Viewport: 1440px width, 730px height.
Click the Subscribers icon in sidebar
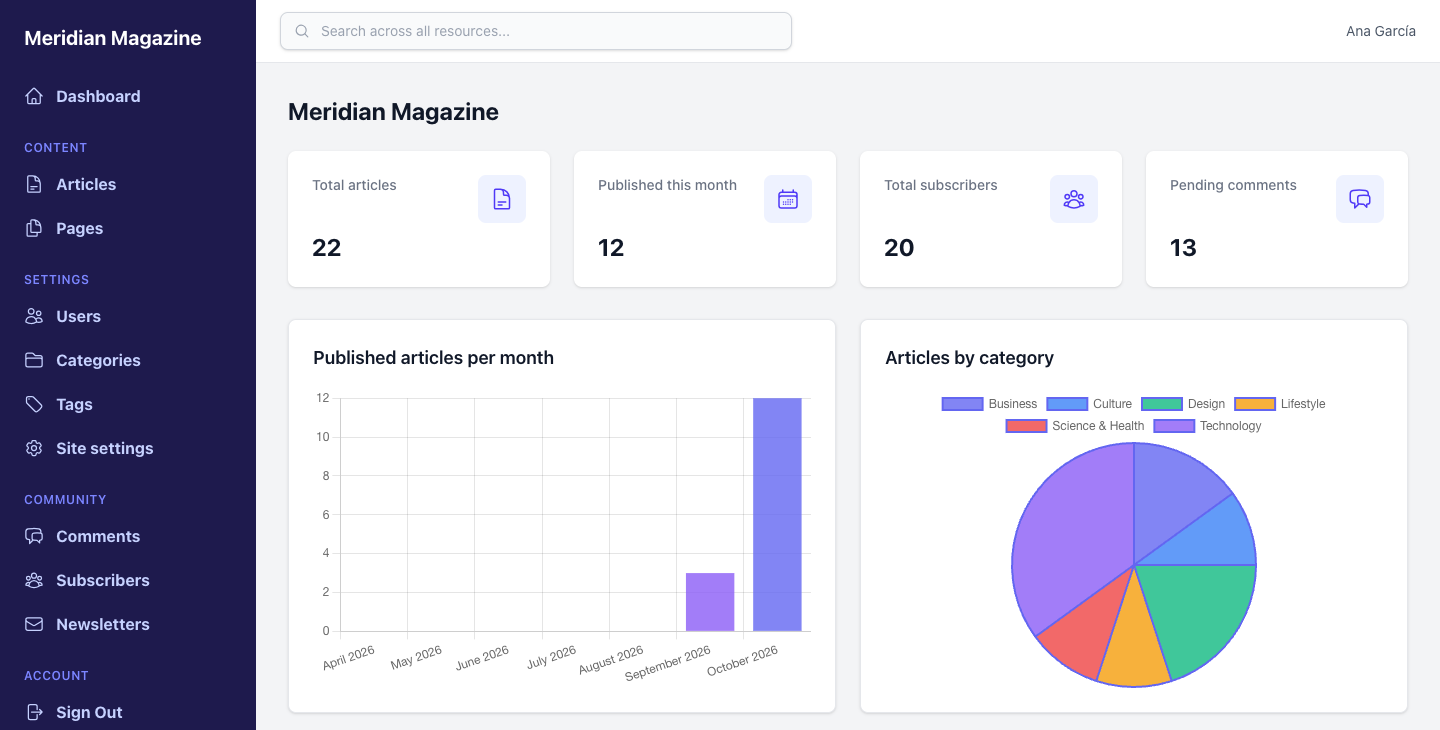34,580
